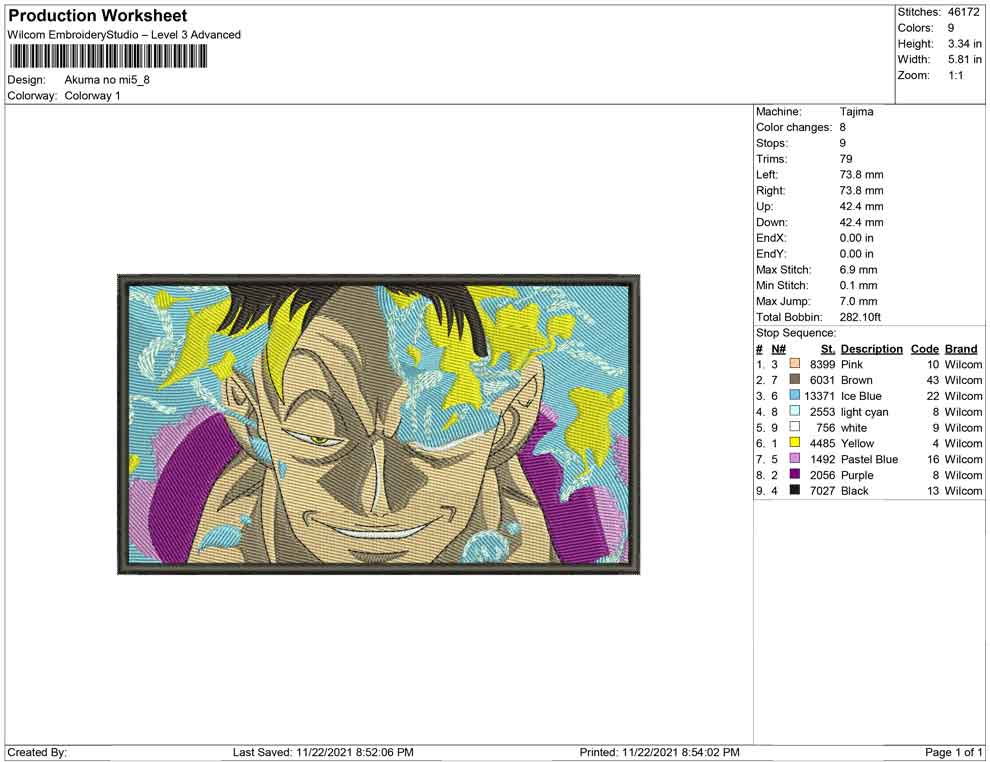Screen dimensions: 990x762
Task: Click the 'Description' column header
Action: (x=871, y=348)
